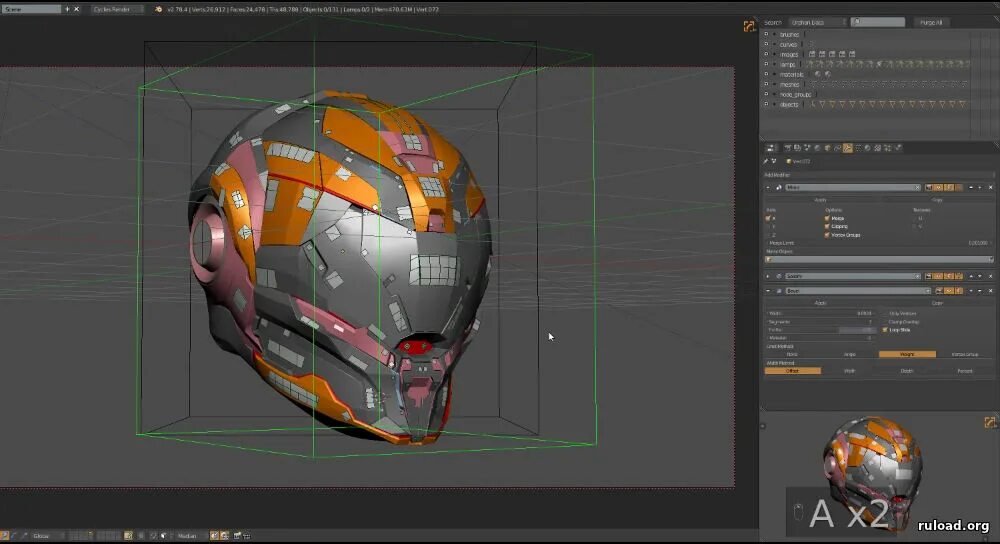This screenshot has height=544, width=1000.
Task: Apply the Bevel modifier
Action: [821, 303]
